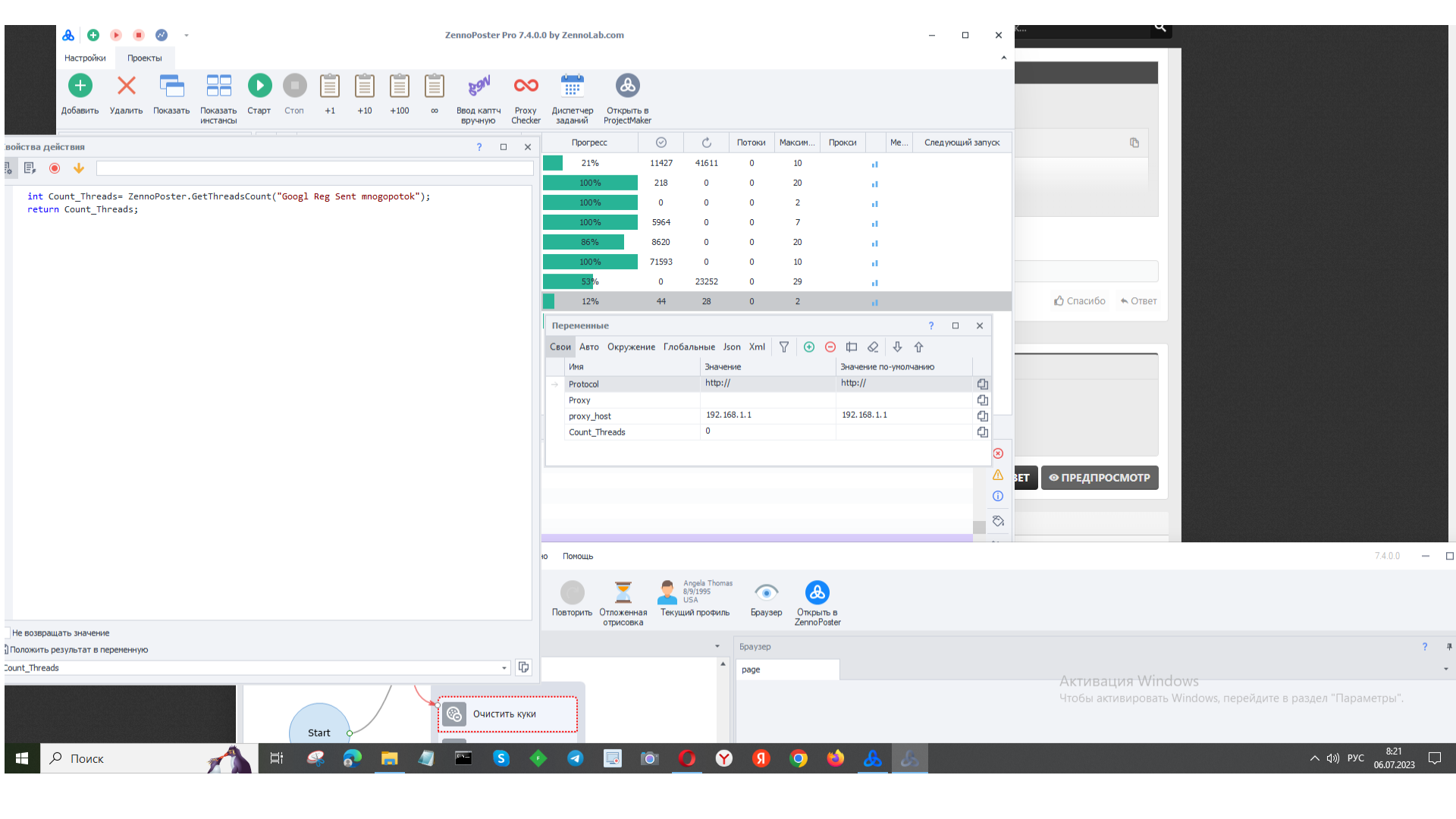The height and width of the screenshot is (819, 1456).
Task: Click the Стоп stop button
Action: pyautogui.click(x=294, y=86)
